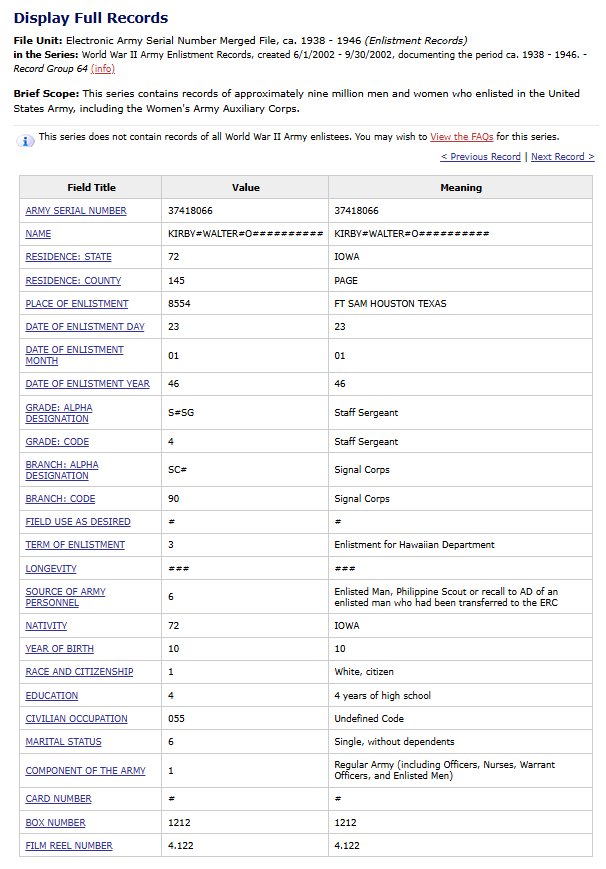This screenshot has height=869, width=606.
Task: Click the Name field title link
Action: [x=38, y=234]
